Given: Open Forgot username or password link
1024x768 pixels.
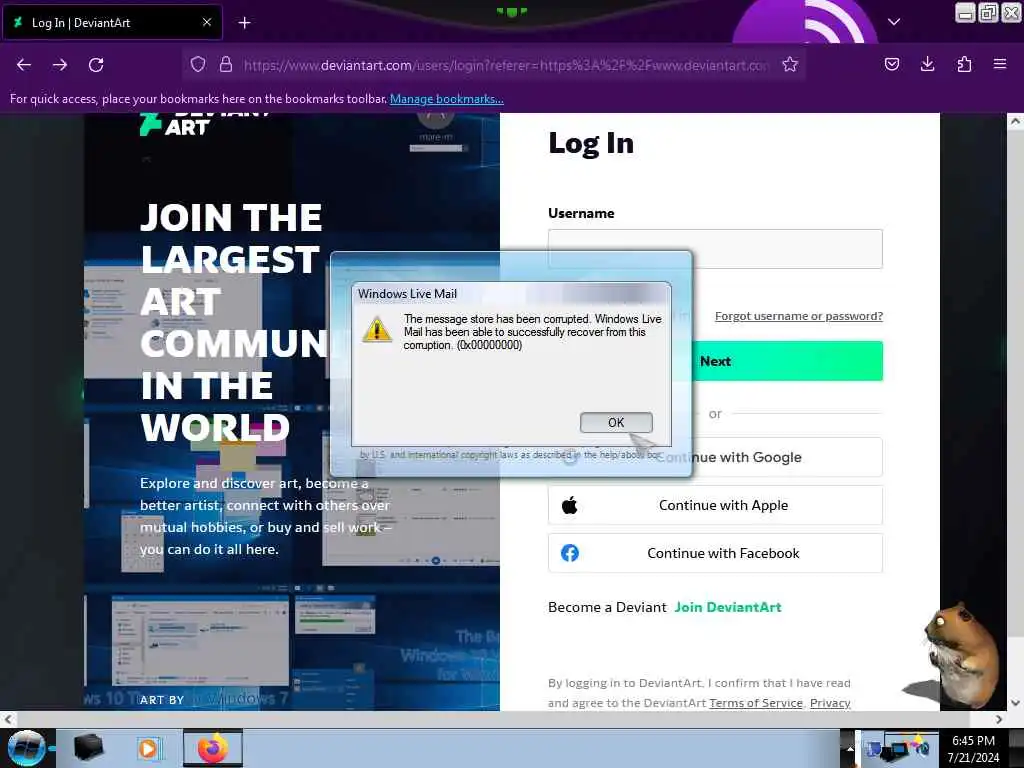Looking at the screenshot, I should (799, 316).
